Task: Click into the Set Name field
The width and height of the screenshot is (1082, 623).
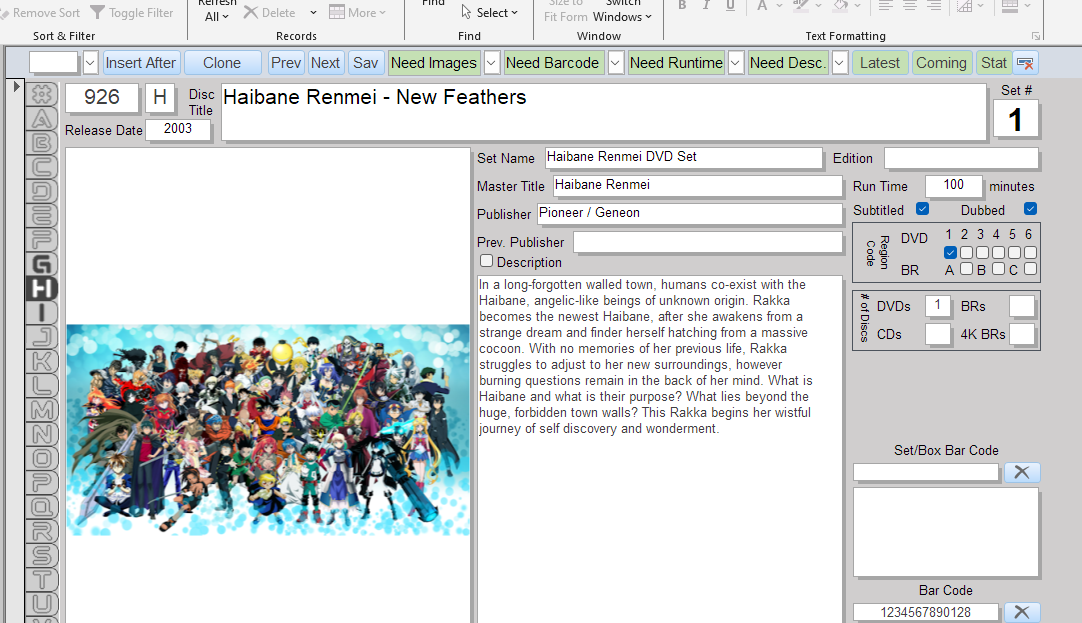Action: pyautogui.click(x=684, y=157)
